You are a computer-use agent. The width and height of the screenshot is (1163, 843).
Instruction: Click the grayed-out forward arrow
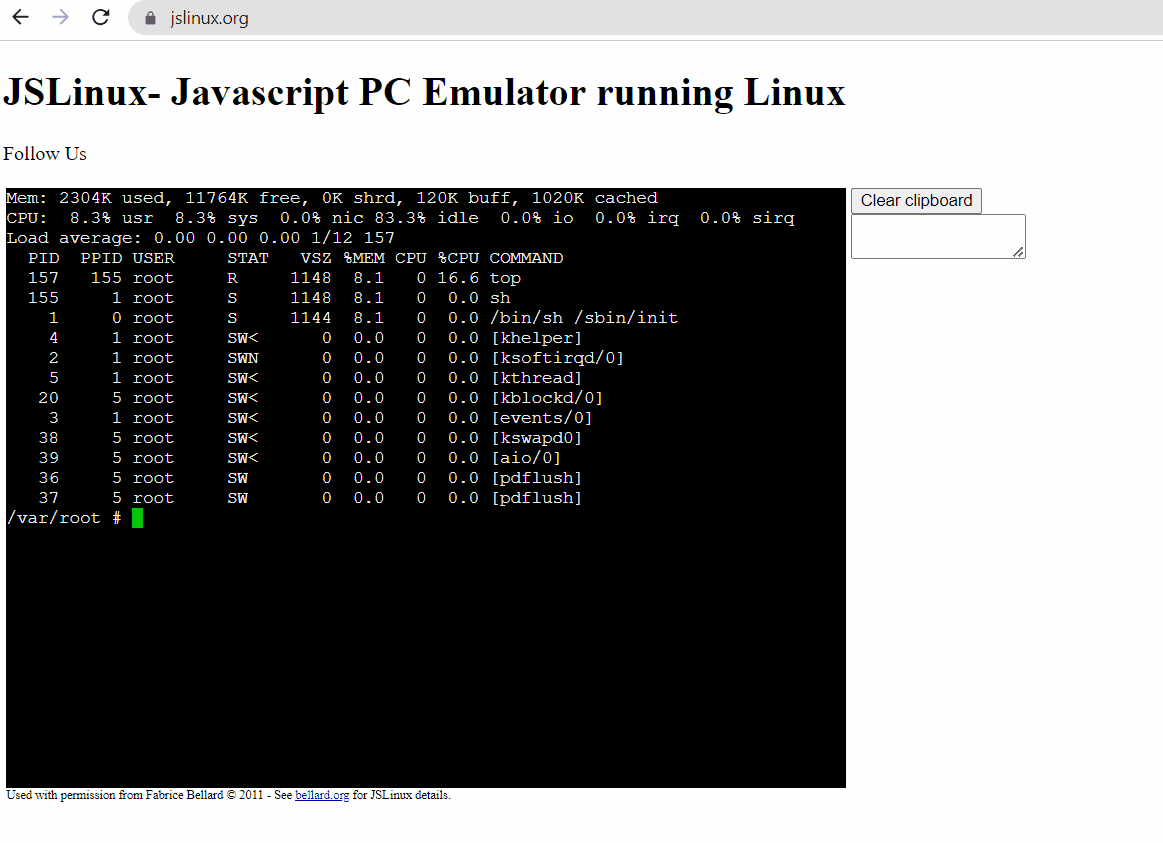60,17
